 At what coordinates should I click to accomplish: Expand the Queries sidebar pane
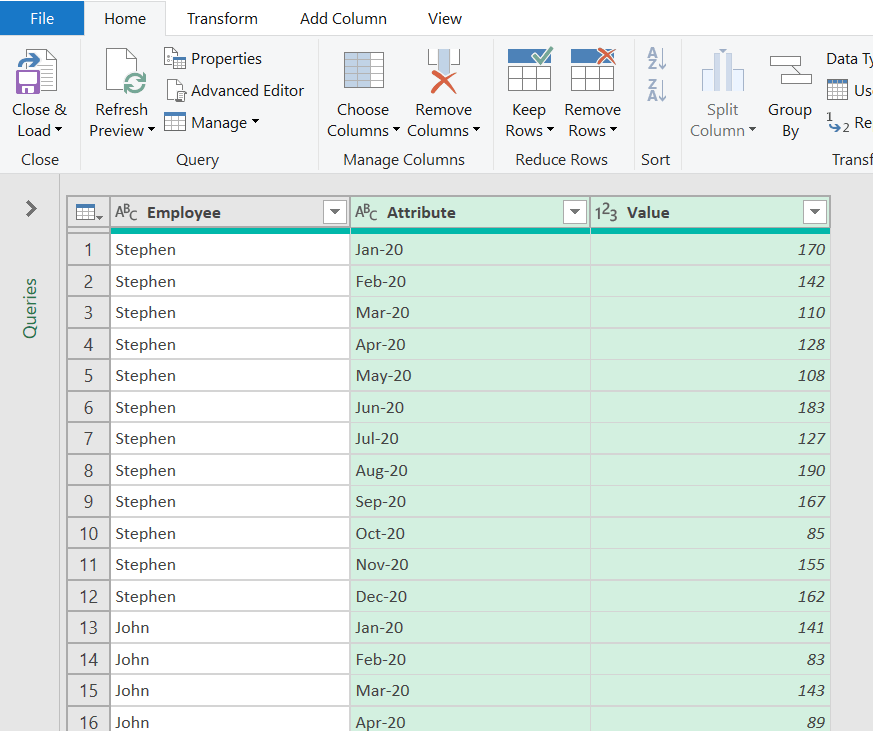[x=30, y=210]
